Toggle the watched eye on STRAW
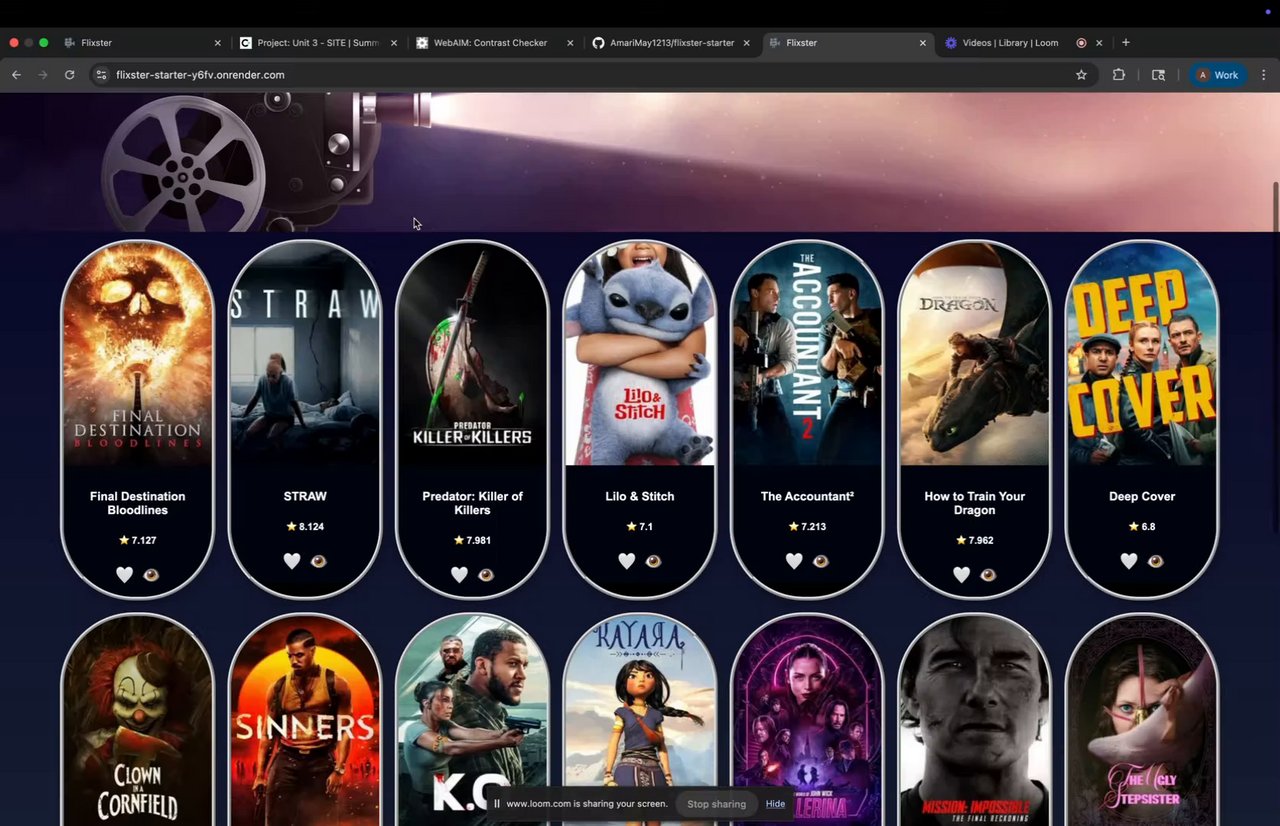This screenshot has height=826, width=1280. point(319,561)
